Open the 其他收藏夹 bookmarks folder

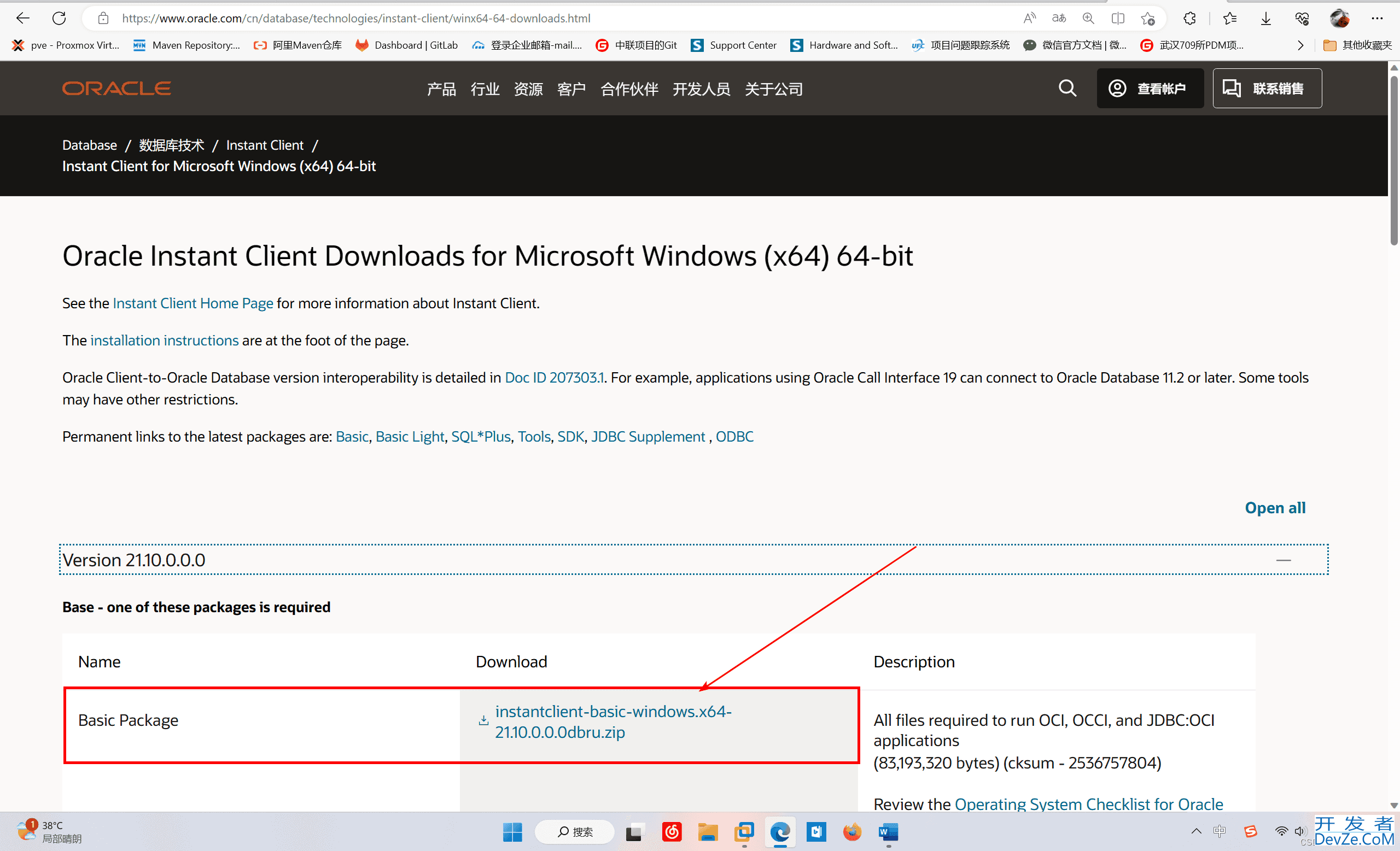click(1357, 45)
